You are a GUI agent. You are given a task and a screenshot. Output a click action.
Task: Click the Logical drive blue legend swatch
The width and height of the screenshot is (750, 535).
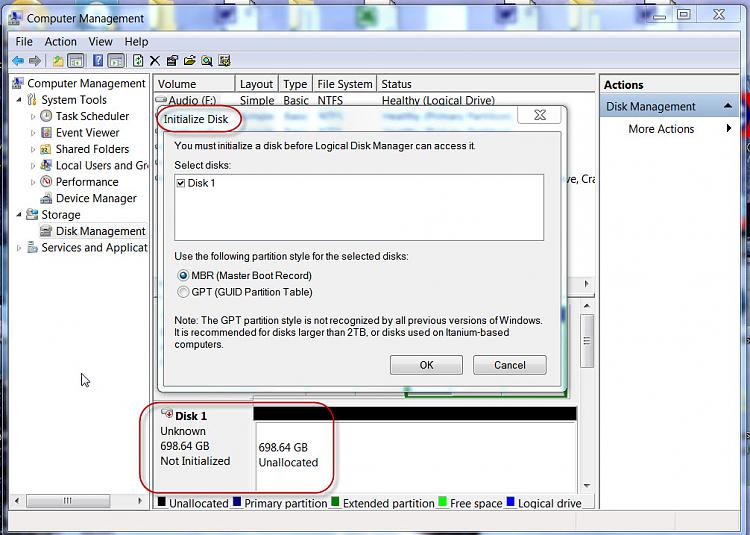point(510,502)
